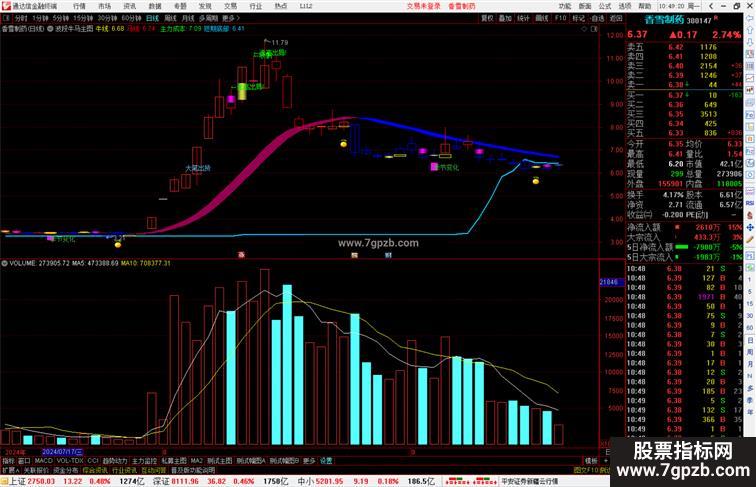Switch chart to 15分钟 period
Viewport: 756px width, 487px height.
(83, 18)
